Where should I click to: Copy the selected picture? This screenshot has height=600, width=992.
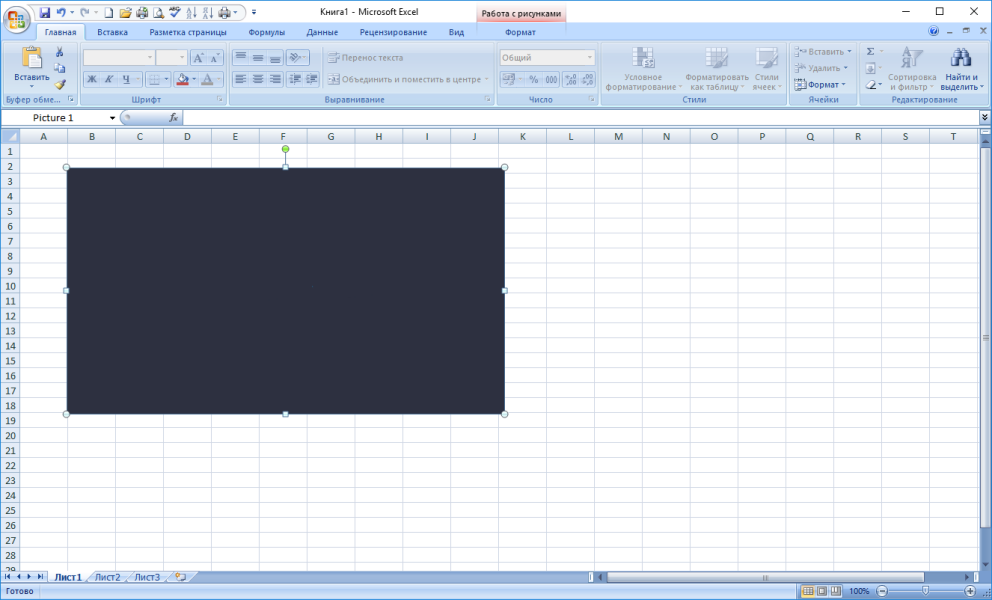(x=59, y=68)
